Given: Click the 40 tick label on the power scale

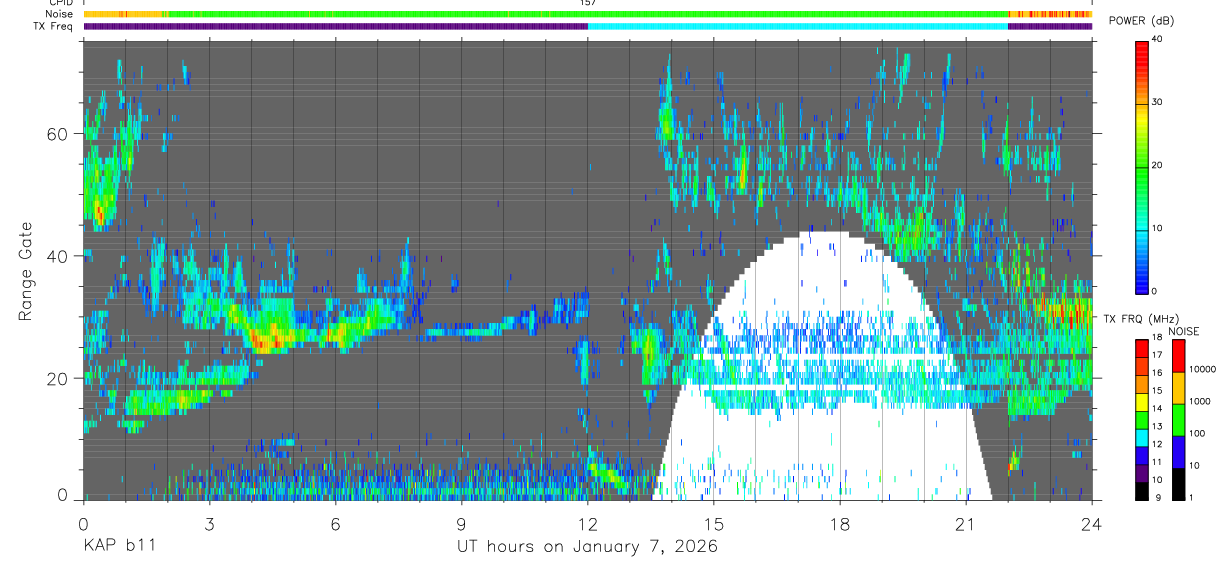Looking at the screenshot, I should tap(1159, 39).
